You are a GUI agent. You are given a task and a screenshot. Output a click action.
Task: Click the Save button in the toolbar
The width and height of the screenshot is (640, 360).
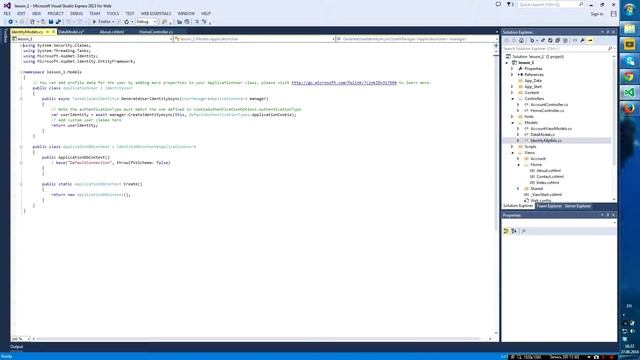click(51, 22)
